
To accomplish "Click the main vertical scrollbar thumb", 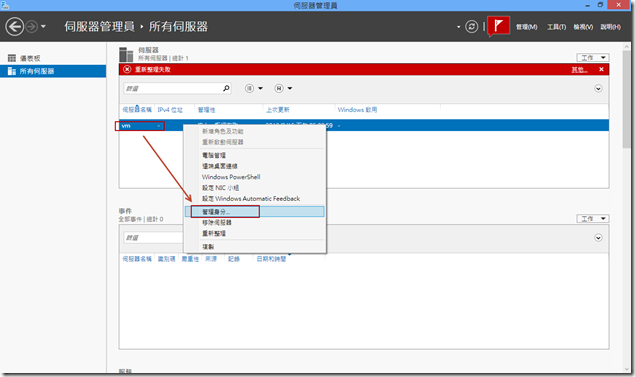I will point(626,99).
